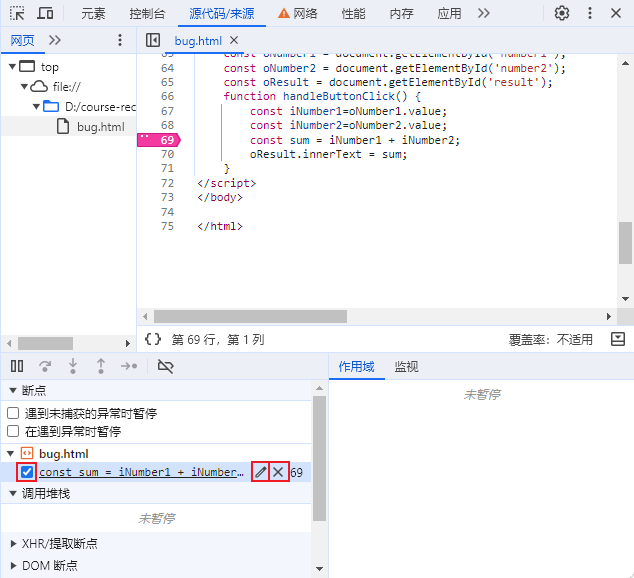Screen dimensions: 634x578
Task: Select the 源代码/来源 tab
Action: pyautogui.click(x=222, y=14)
